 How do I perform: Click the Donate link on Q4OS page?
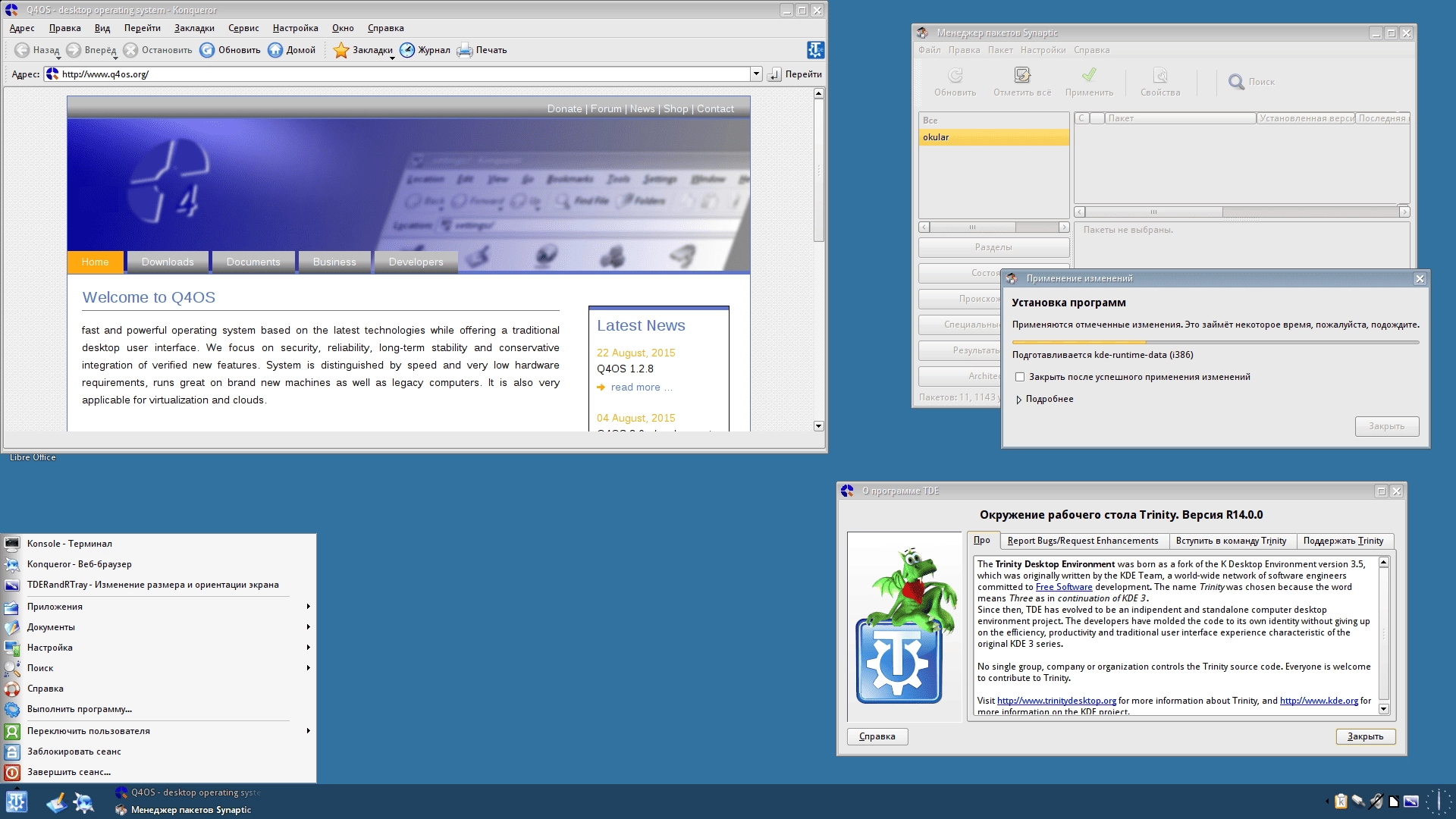coord(564,109)
